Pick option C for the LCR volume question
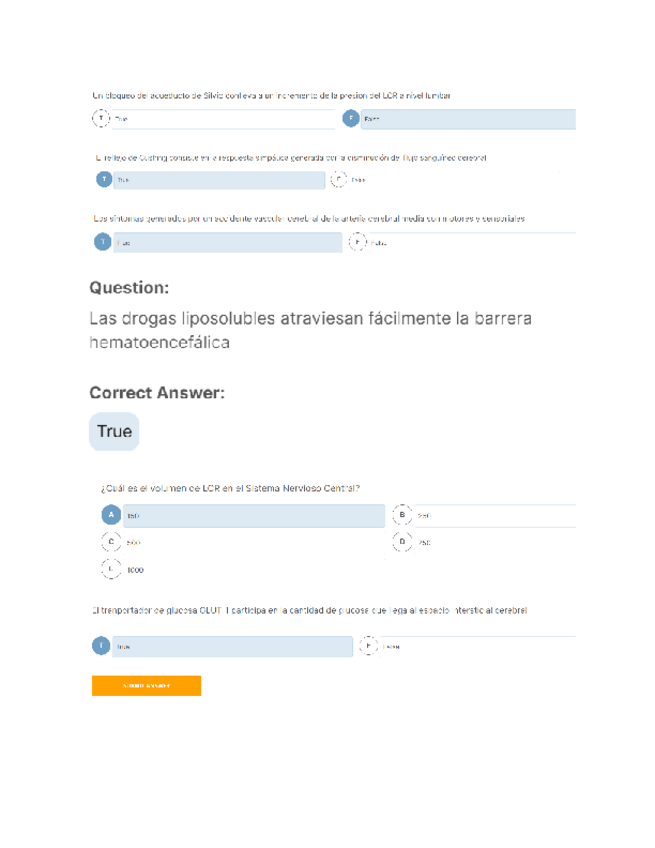Screen dimensions: 655x848 (111, 542)
